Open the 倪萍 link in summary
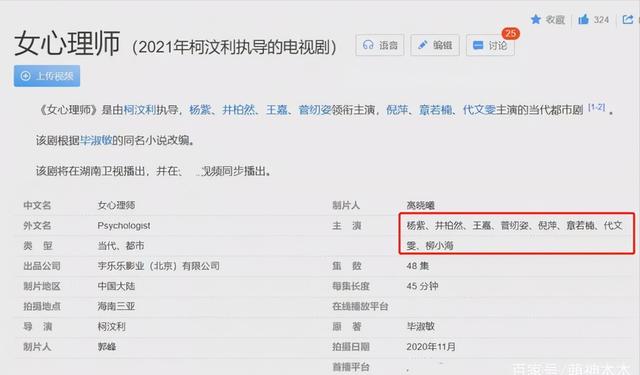The width and height of the screenshot is (640, 375). coord(397,110)
